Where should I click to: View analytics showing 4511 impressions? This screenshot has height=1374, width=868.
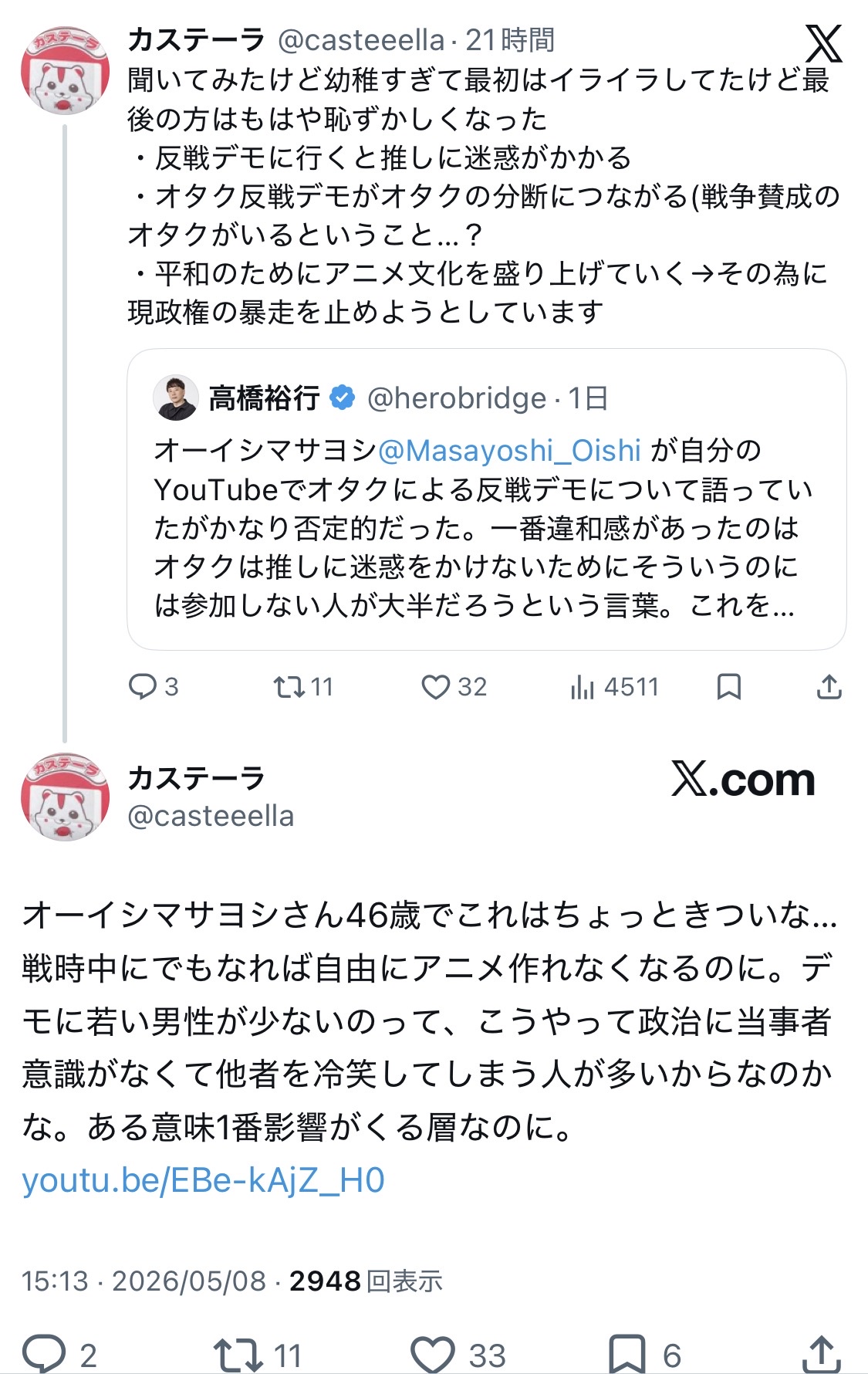[x=614, y=686]
